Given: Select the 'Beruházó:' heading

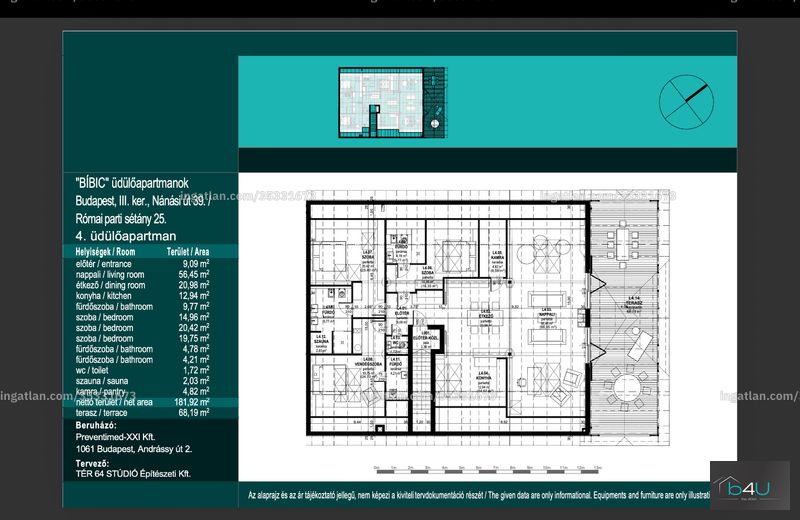Looking at the screenshot, I should pos(96,425).
